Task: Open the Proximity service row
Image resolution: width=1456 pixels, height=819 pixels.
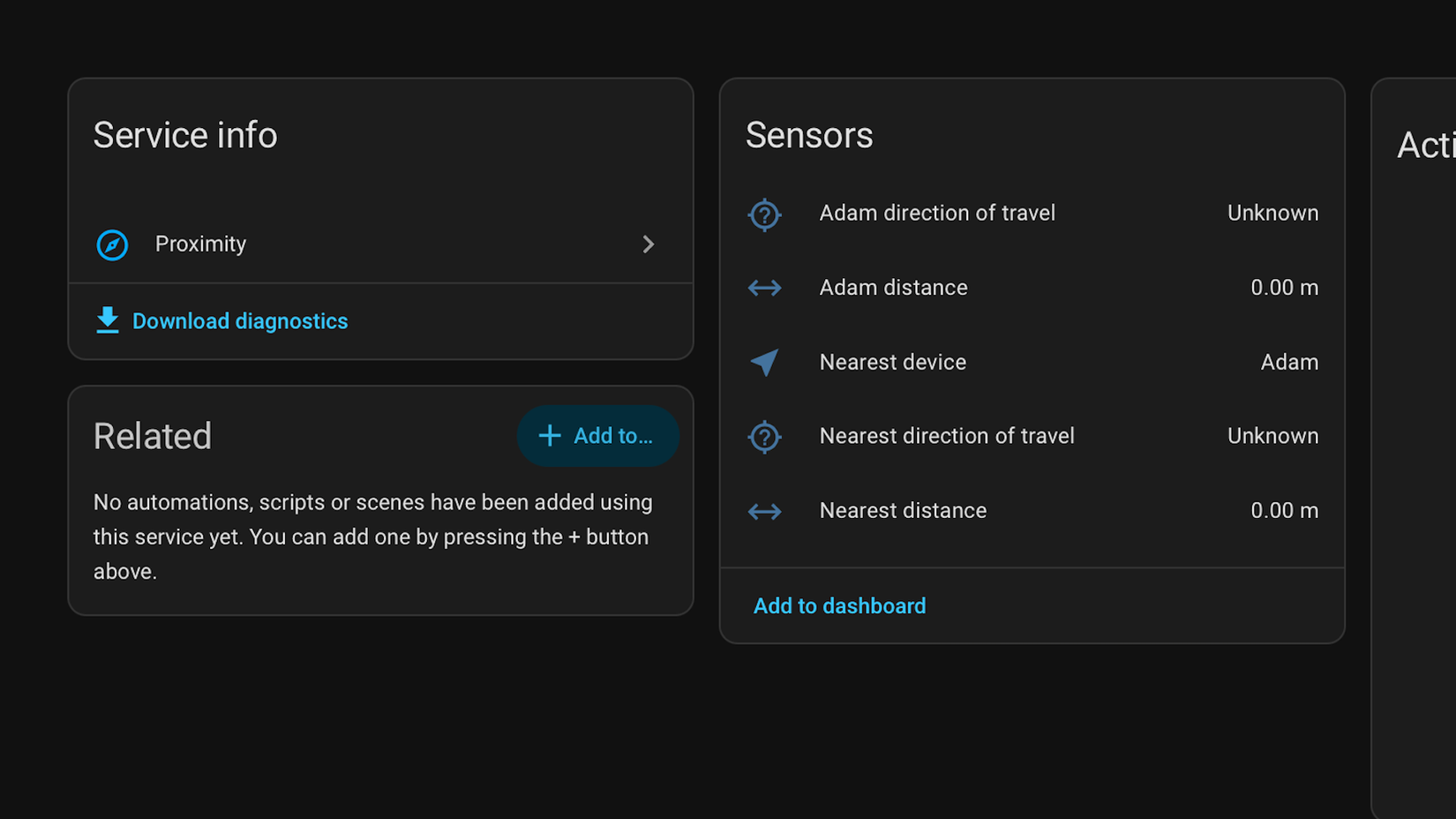Action: point(380,244)
